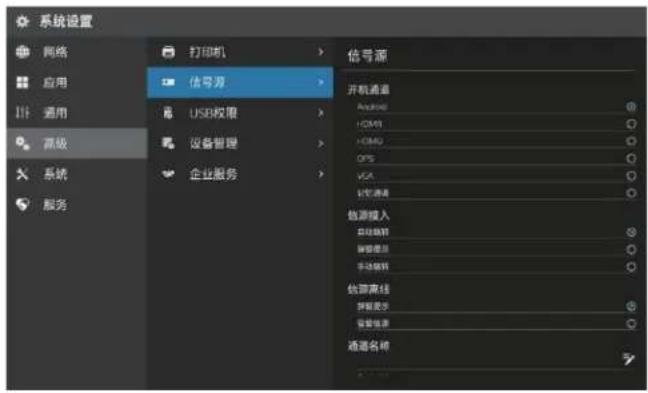Select OPS as the startup channel

(x=631, y=158)
